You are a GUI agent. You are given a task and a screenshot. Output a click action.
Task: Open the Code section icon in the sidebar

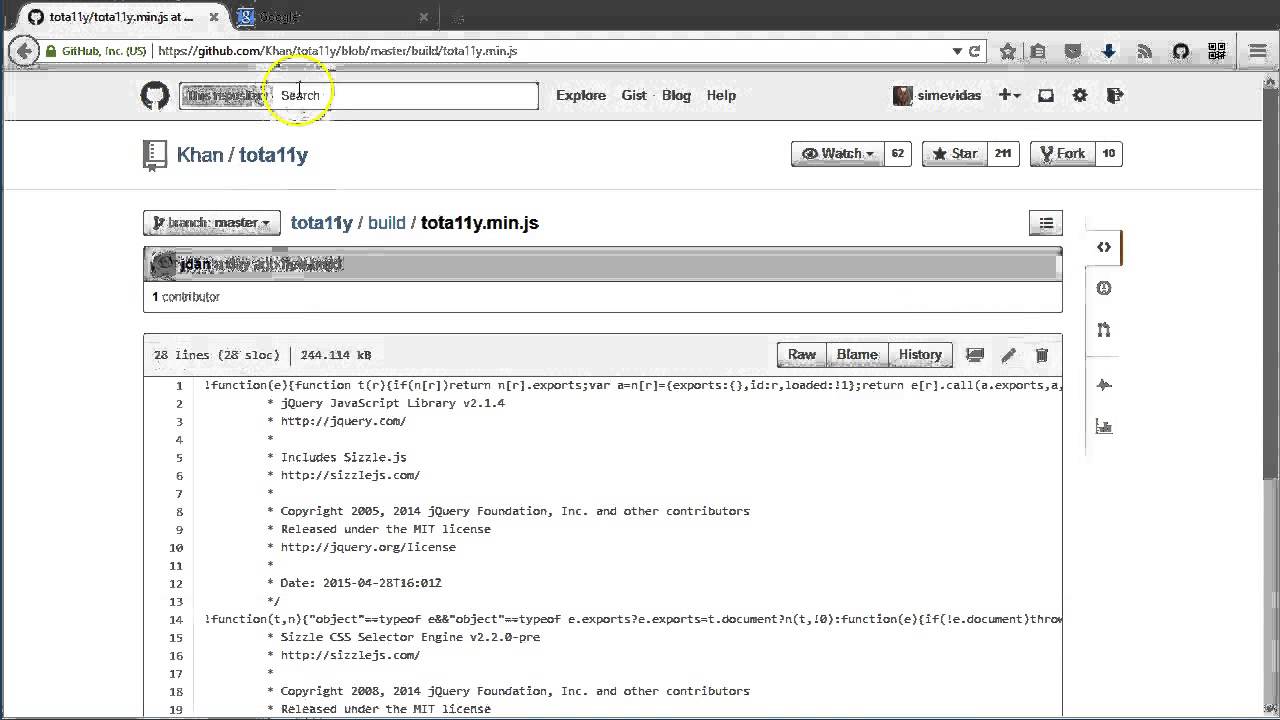(x=1104, y=247)
